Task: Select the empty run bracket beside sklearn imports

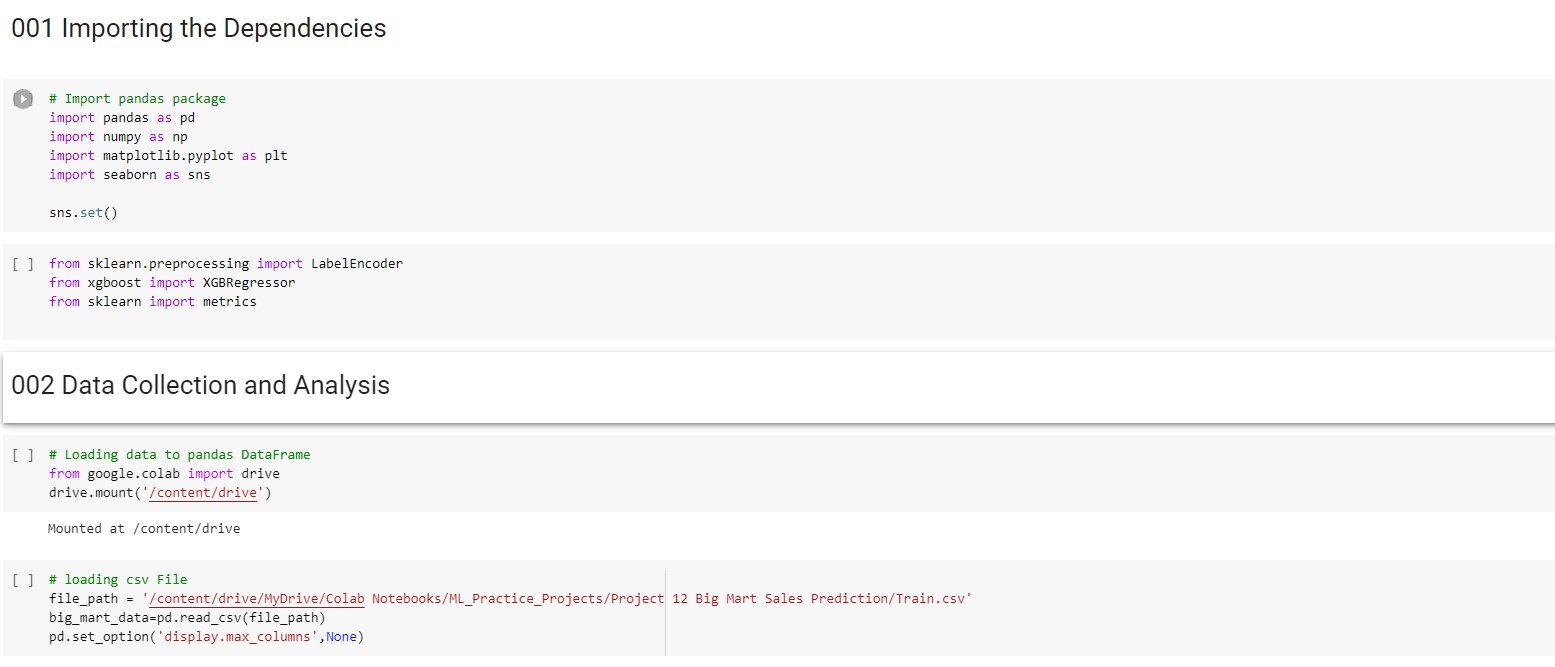Action: (x=22, y=263)
